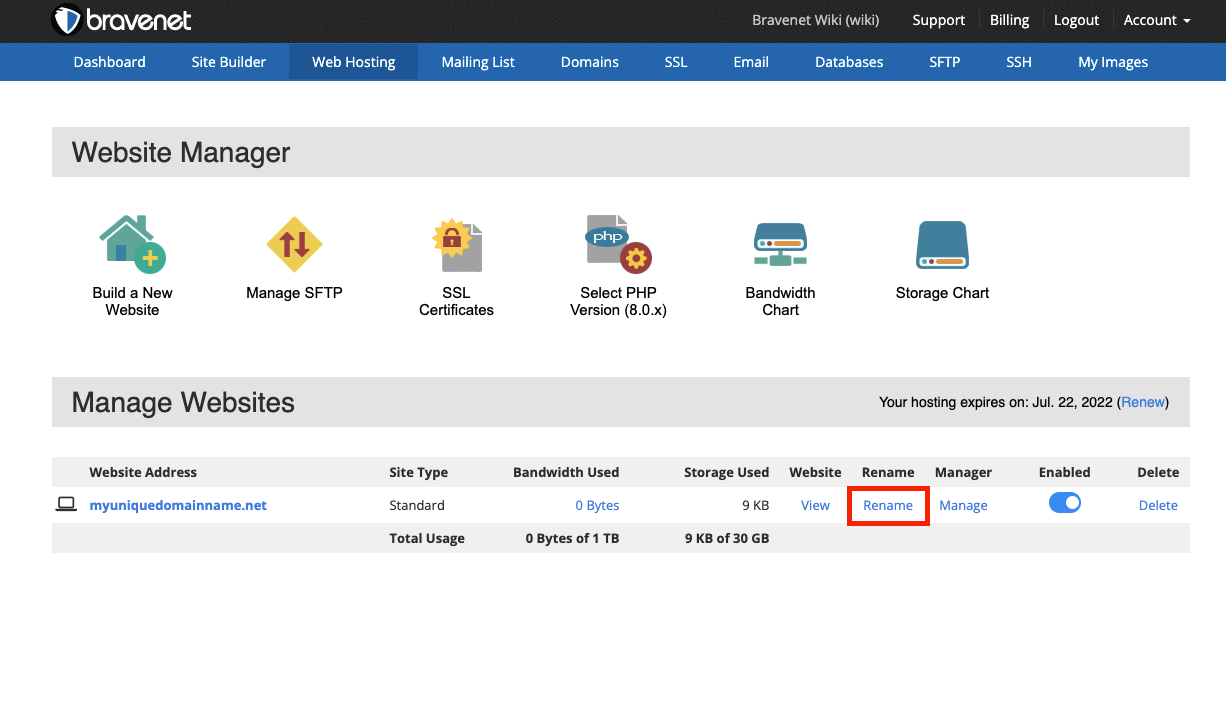Click the Manage SFTP label
Image resolution: width=1226 pixels, height=706 pixels.
(294, 293)
